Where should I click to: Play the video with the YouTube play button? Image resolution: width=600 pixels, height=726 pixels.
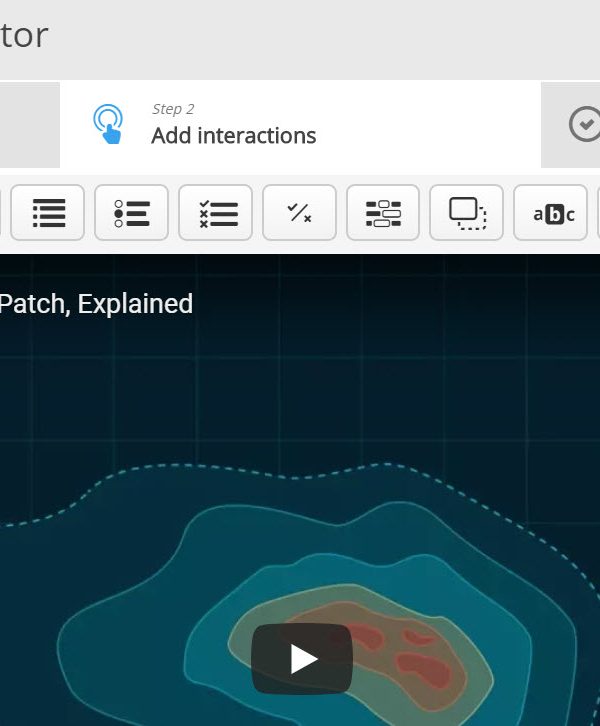(302, 658)
